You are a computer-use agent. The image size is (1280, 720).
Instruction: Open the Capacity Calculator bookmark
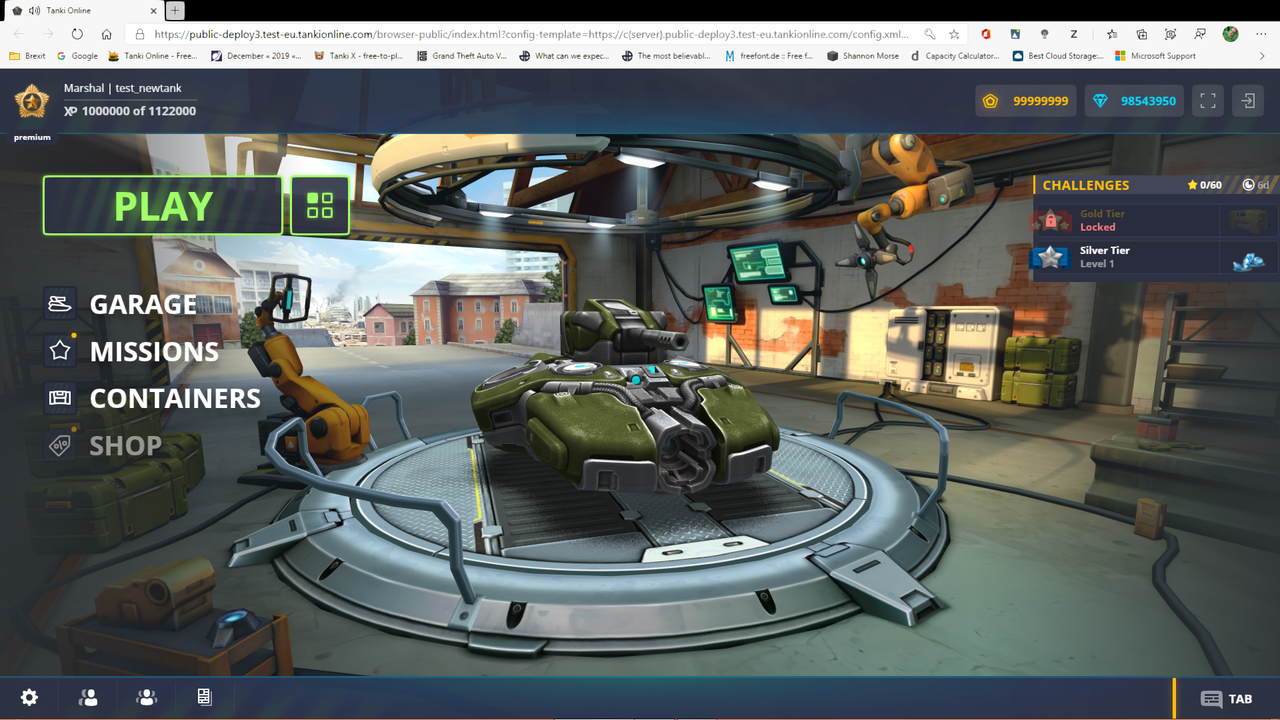956,56
